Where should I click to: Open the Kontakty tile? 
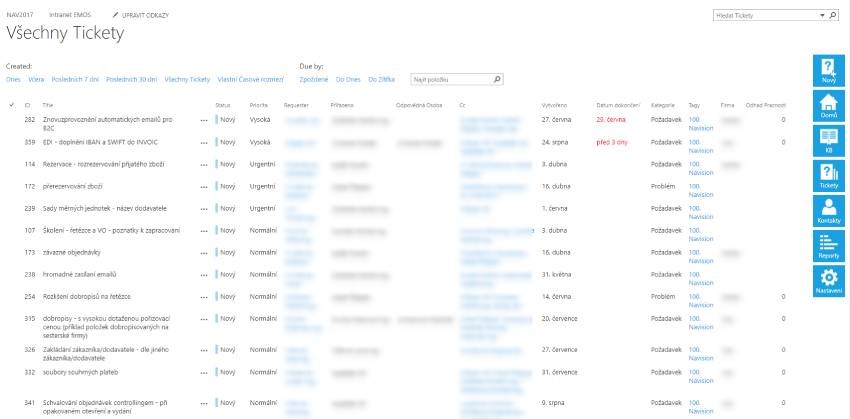point(828,211)
